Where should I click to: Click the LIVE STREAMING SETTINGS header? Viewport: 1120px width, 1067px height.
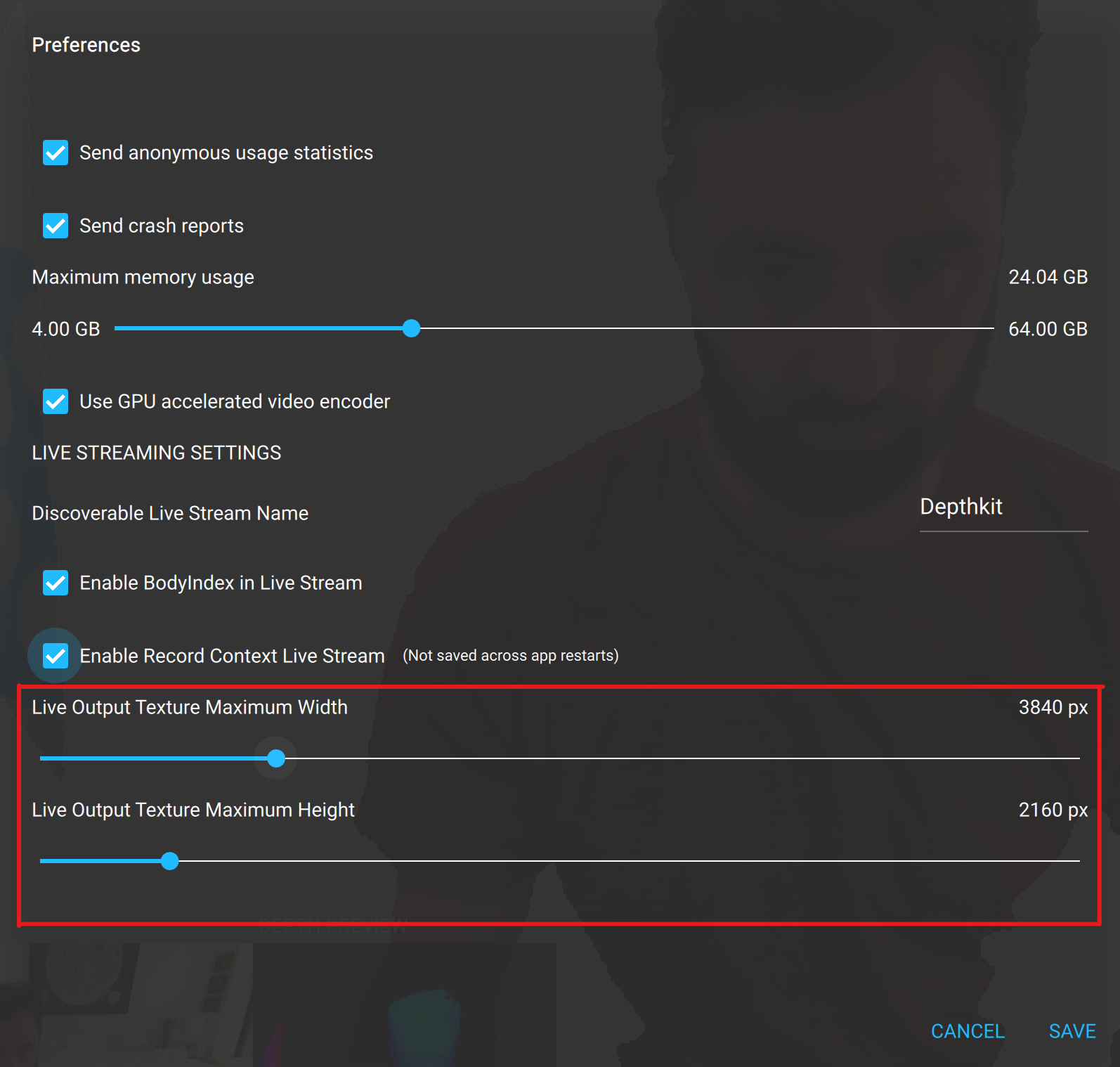pyautogui.click(x=156, y=453)
